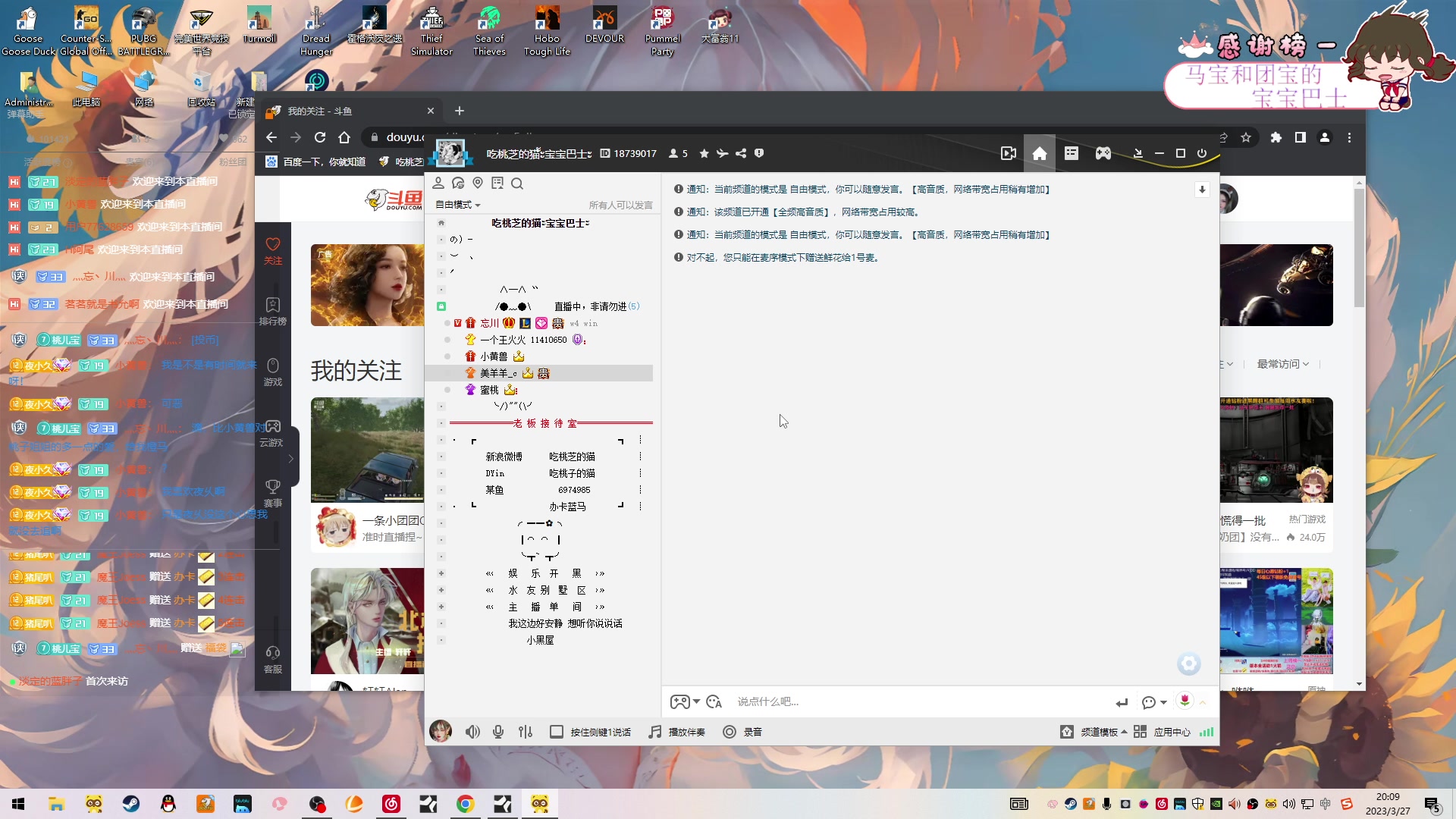Click the user avatar in the bottom bar

(441, 731)
